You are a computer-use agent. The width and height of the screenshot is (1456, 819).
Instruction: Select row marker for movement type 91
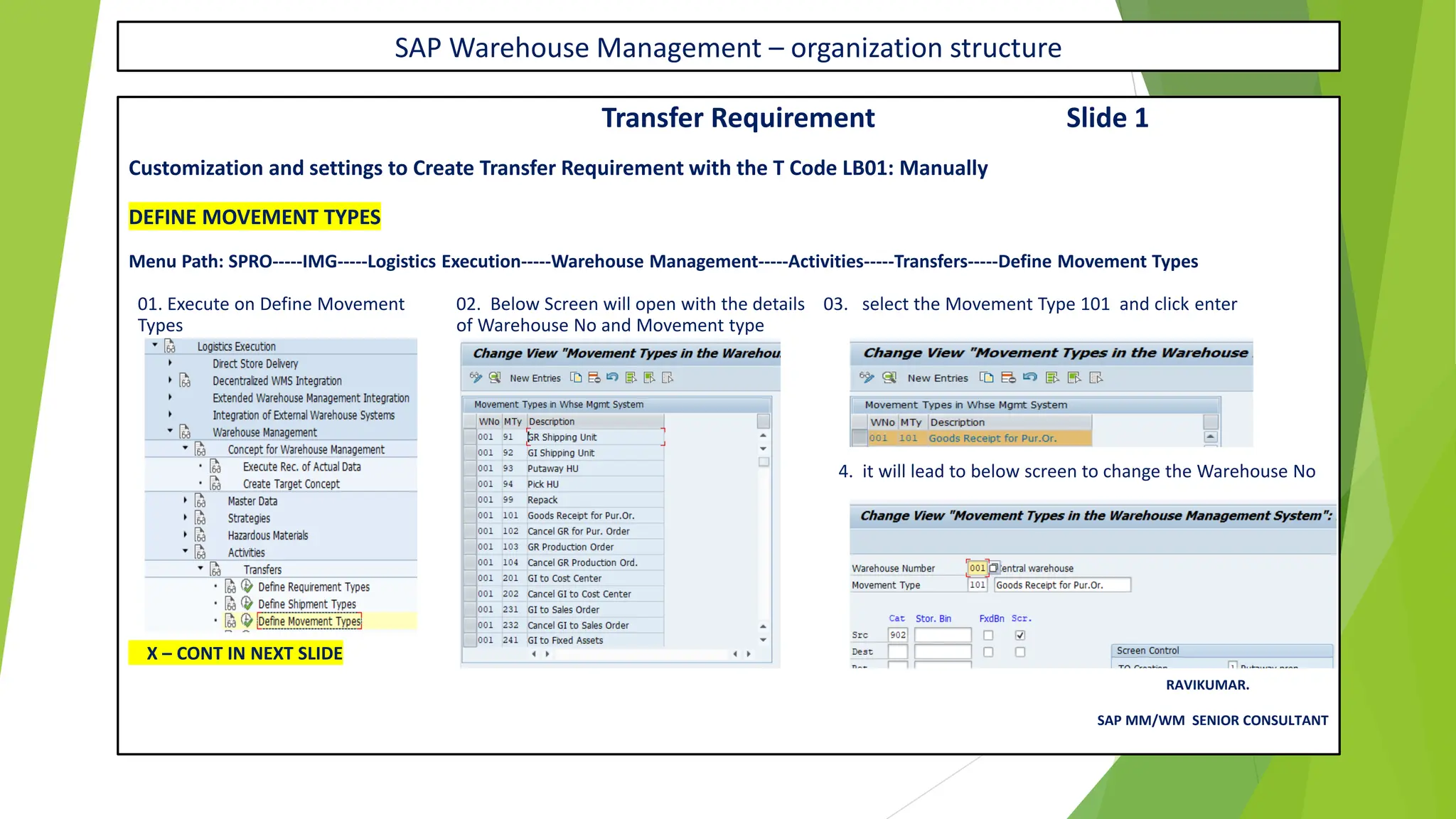[469, 437]
